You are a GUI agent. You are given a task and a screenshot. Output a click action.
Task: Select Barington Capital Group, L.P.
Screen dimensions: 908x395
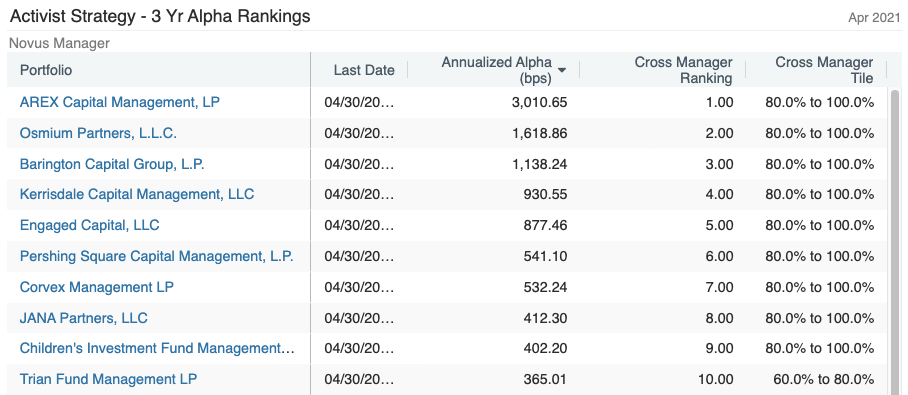(x=112, y=164)
